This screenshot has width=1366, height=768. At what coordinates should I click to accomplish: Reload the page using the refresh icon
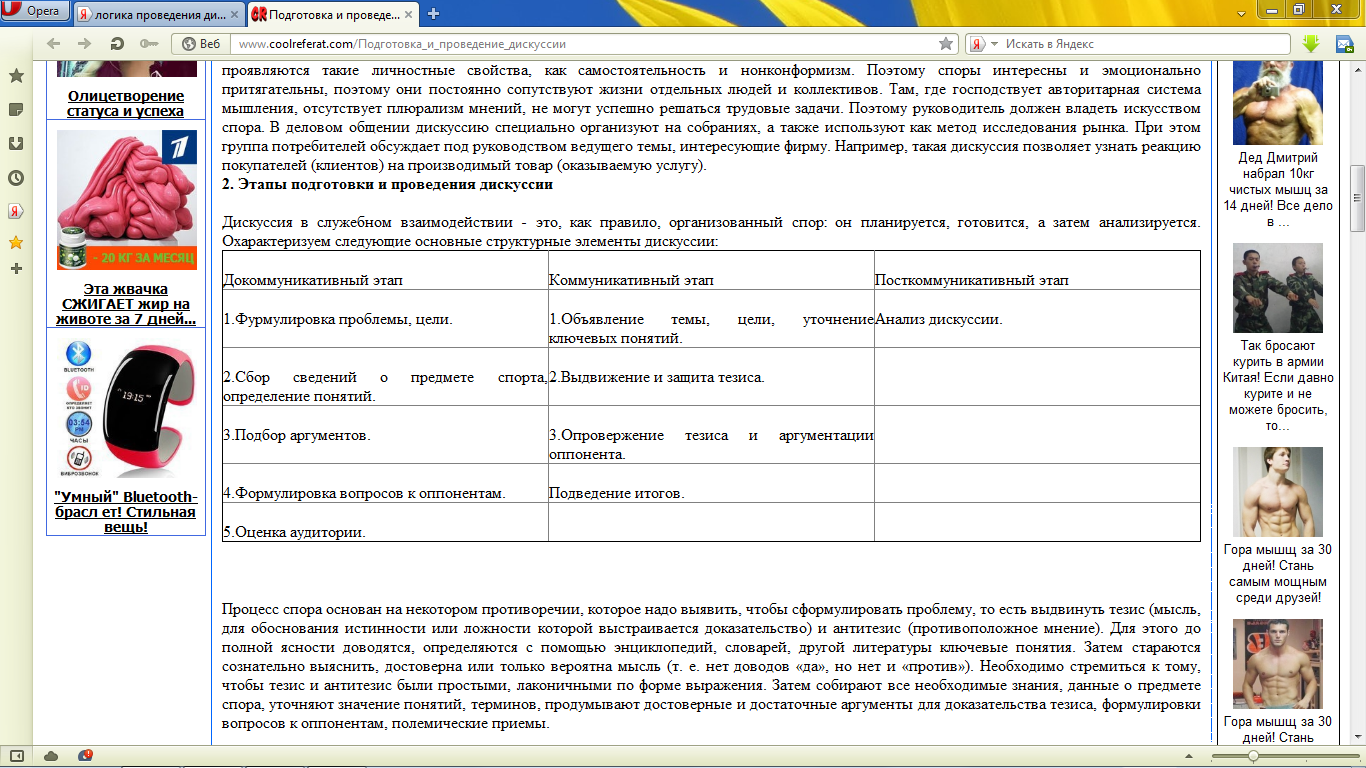click(117, 44)
